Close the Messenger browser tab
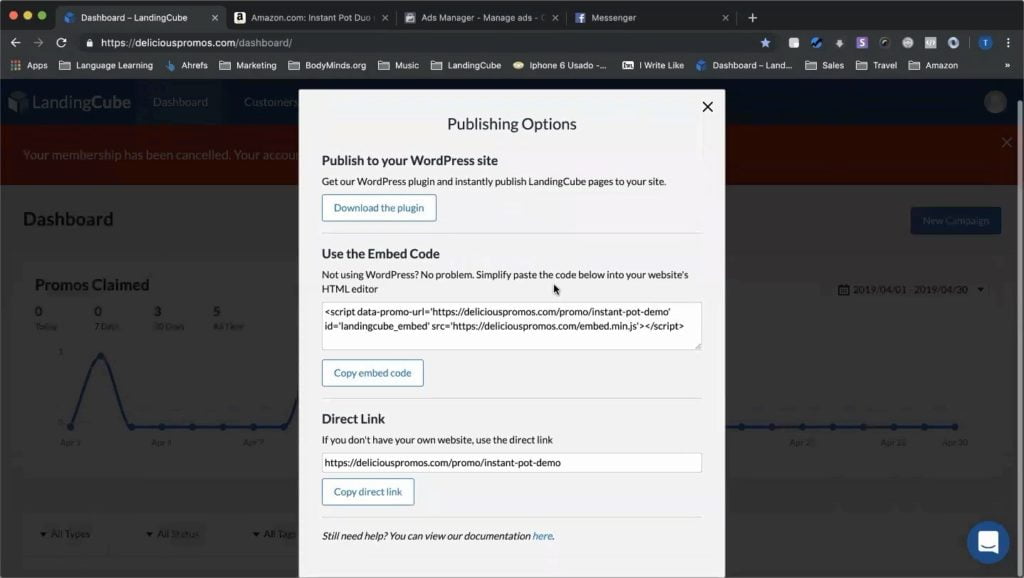Screen dimensions: 1024x578 pyautogui.click(x=725, y=18)
